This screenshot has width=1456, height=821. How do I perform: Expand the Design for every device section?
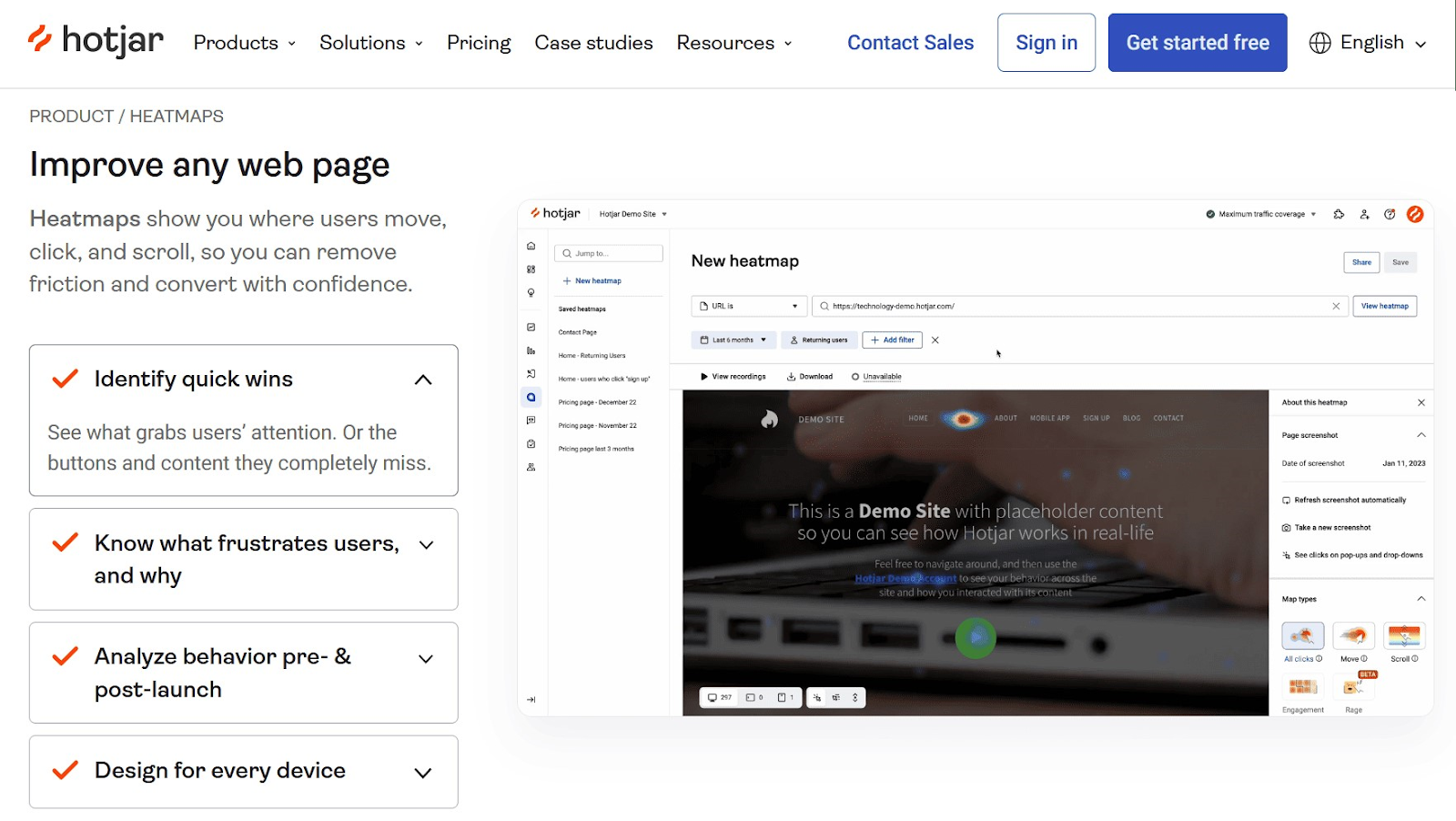tap(422, 771)
